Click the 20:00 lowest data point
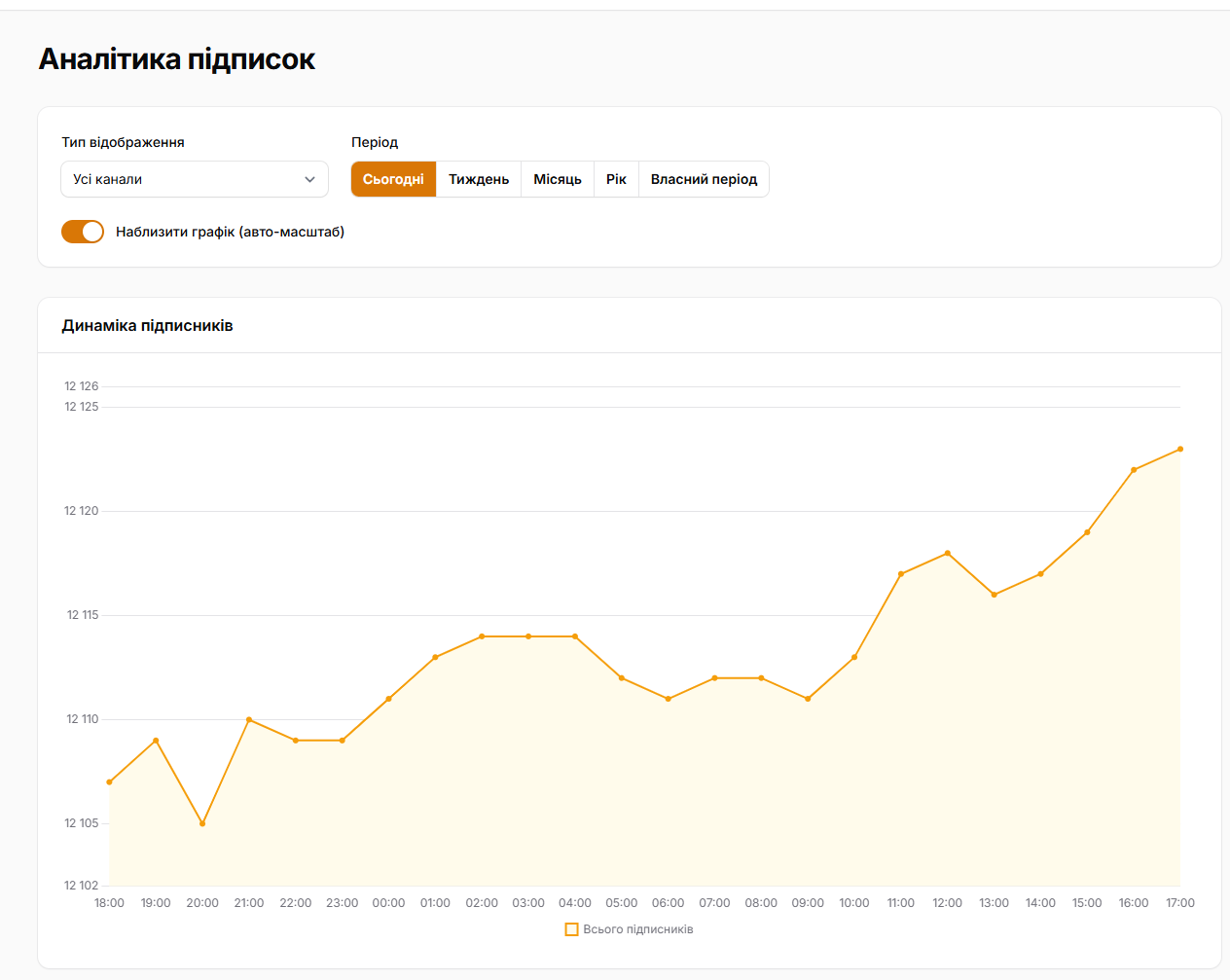This screenshot has width=1230, height=980. click(202, 823)
